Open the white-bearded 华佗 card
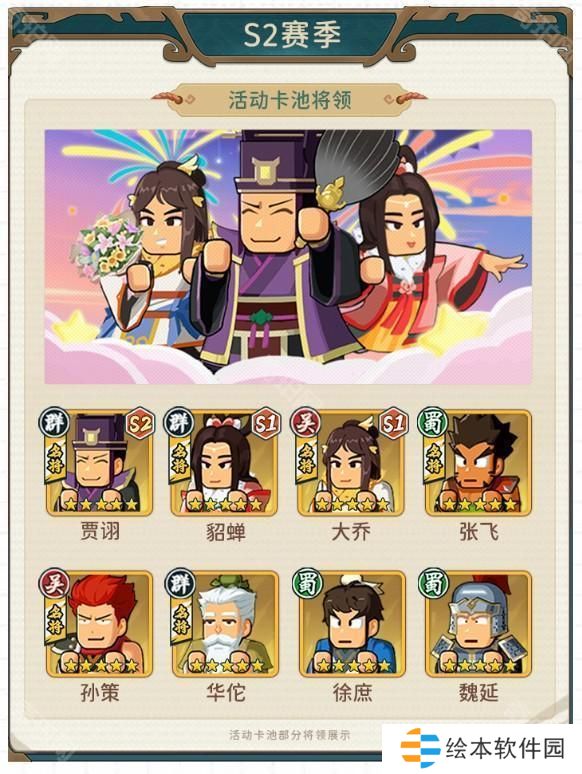The height and width of the screenshot is (774, 582). 225,623
